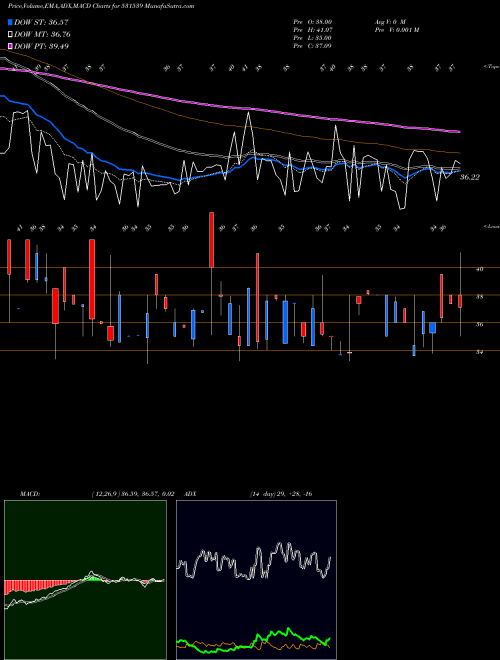Click the 36.22 current price label
The image size is (500, 660).
pos(470,178)
